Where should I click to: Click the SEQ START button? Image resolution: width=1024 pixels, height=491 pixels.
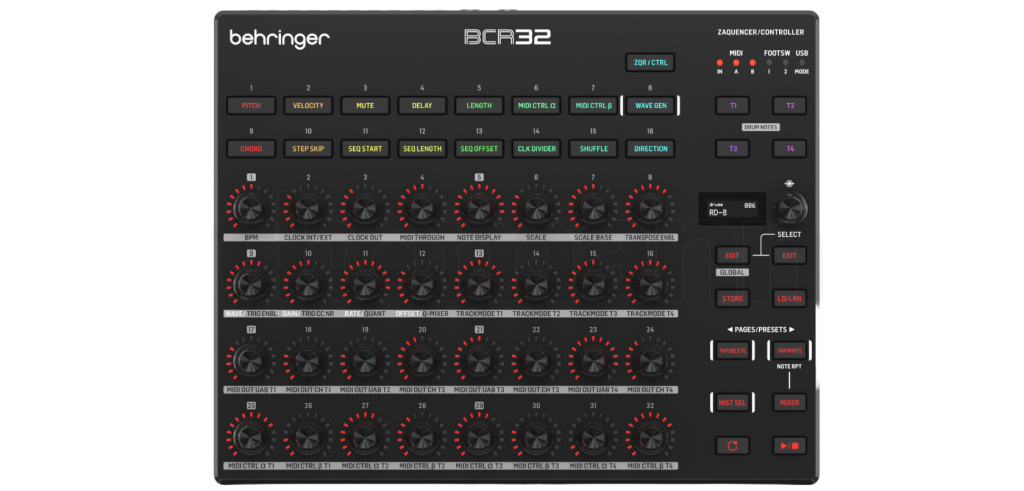(365, 149)
